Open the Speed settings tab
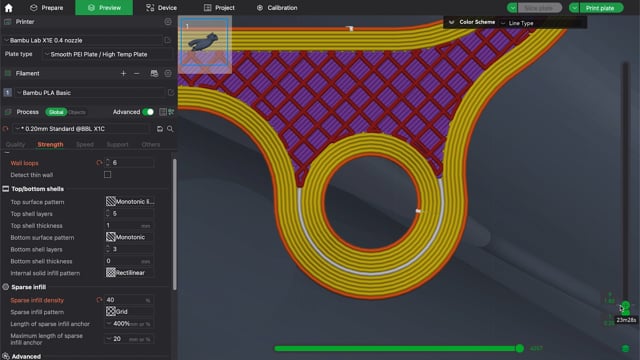 pyautogui.click(x=85, y=144)
